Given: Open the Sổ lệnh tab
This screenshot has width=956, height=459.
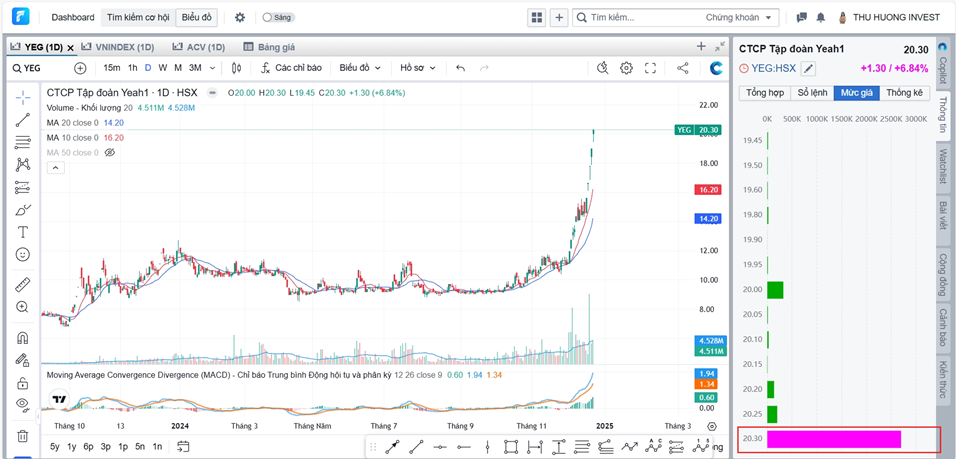Looking at the screenshot, I should click(x=812, y=93).
